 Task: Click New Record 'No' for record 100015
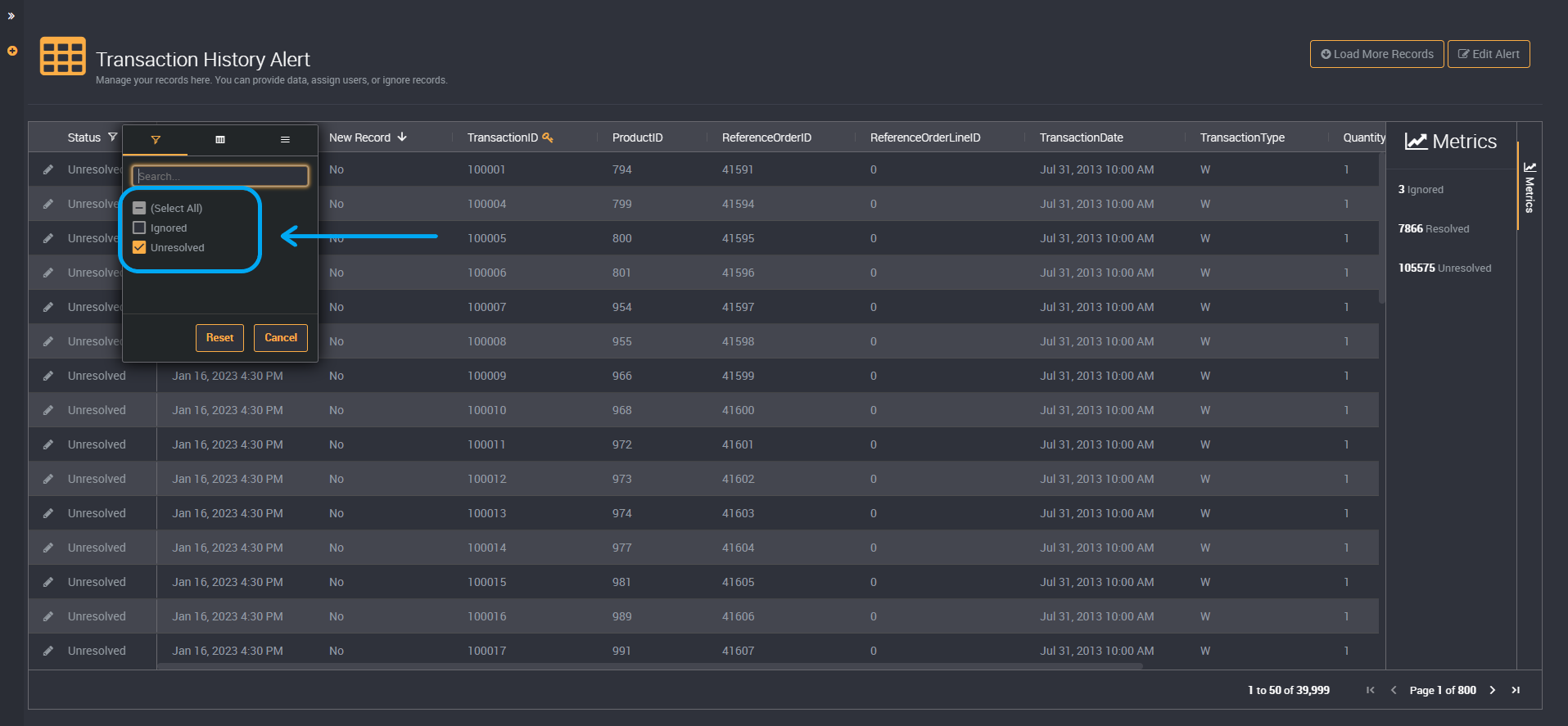(x=337, y=582)
